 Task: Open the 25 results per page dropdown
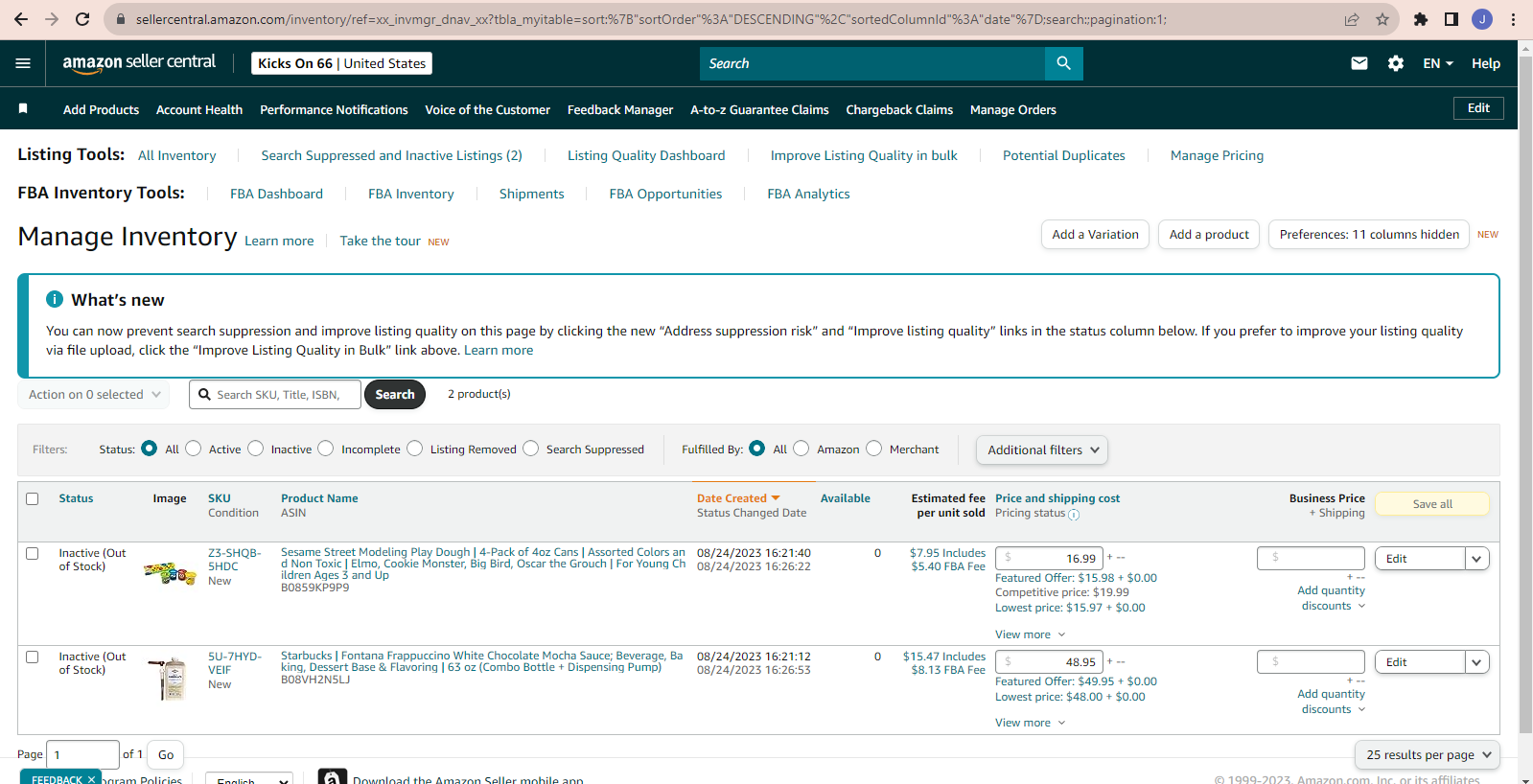point(1428,755)
